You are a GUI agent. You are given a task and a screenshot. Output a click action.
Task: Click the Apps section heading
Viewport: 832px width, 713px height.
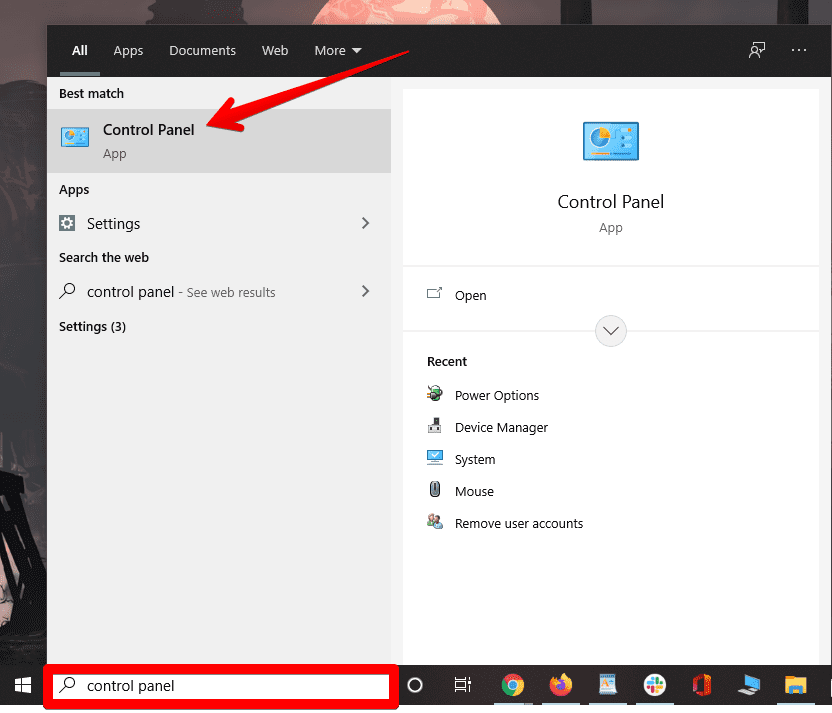click(x=74, y=190)
